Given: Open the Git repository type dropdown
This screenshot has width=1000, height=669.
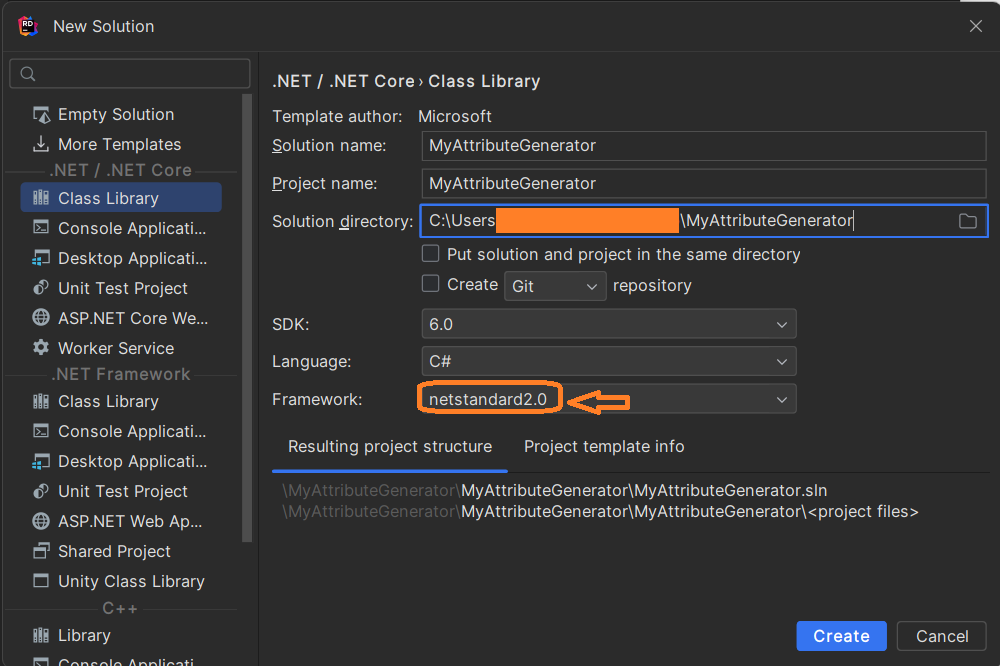Looking at the screenshot, I should point(555,286).
